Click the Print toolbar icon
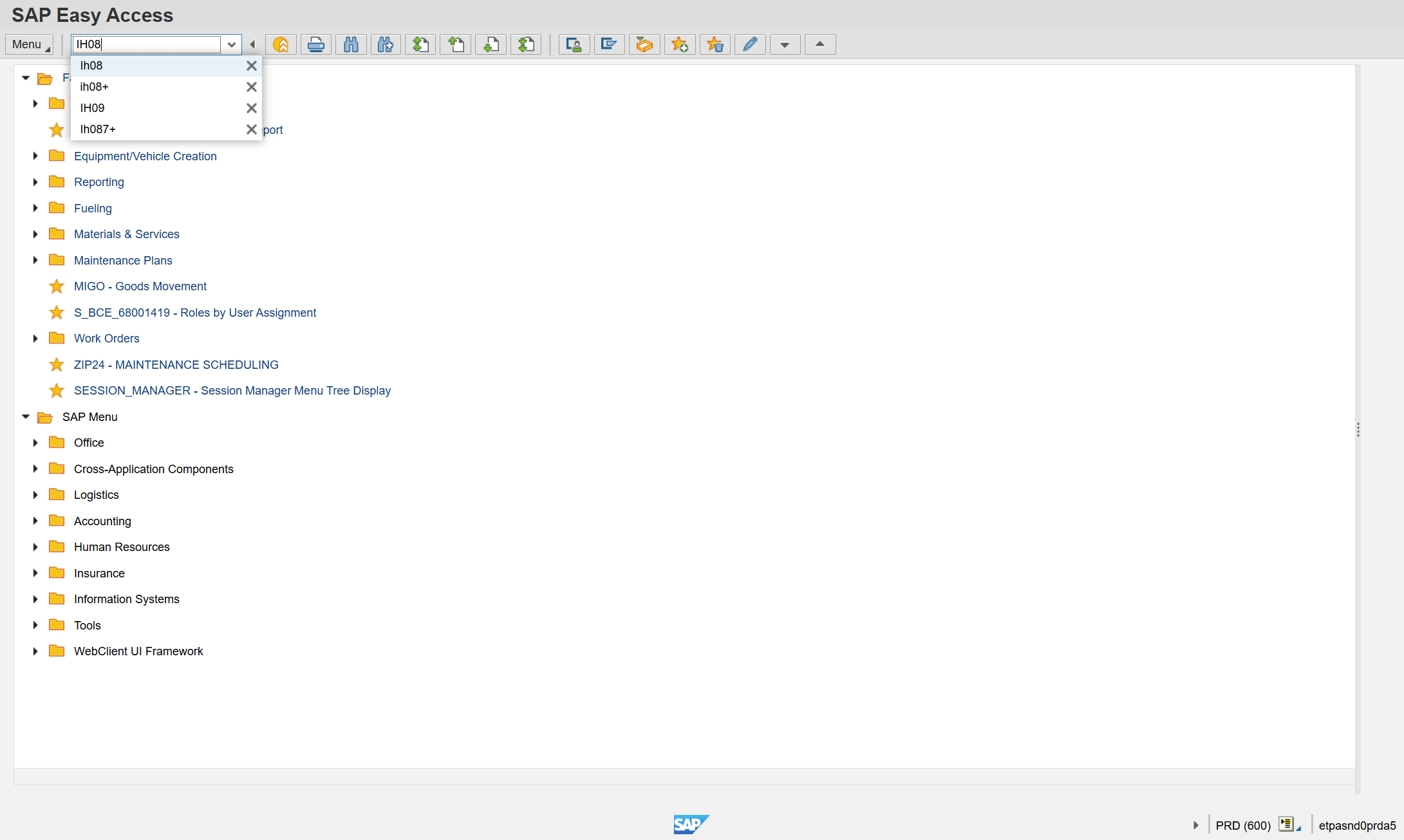 (x=316, y=44)
